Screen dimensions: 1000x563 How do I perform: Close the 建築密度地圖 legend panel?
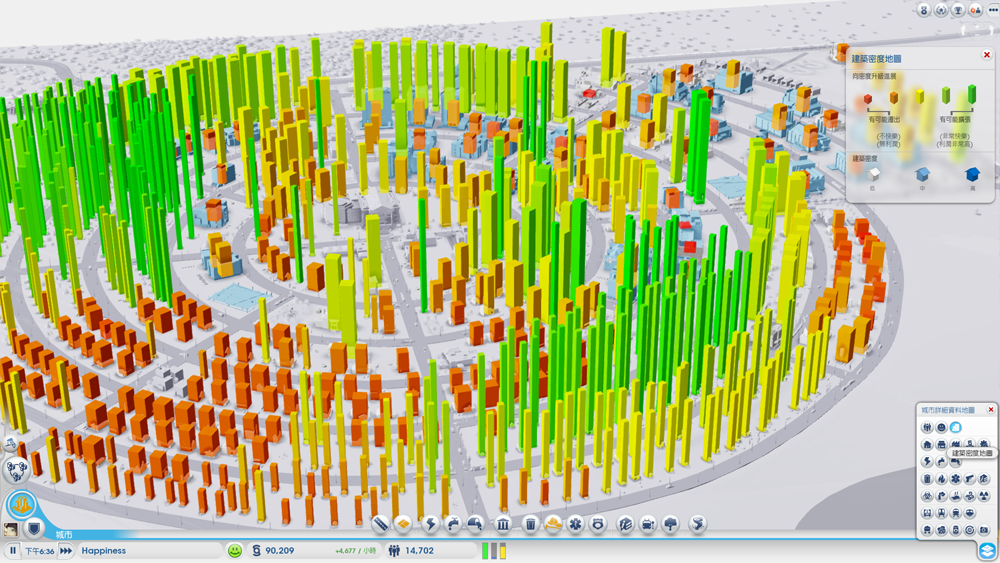click(987, 55)
